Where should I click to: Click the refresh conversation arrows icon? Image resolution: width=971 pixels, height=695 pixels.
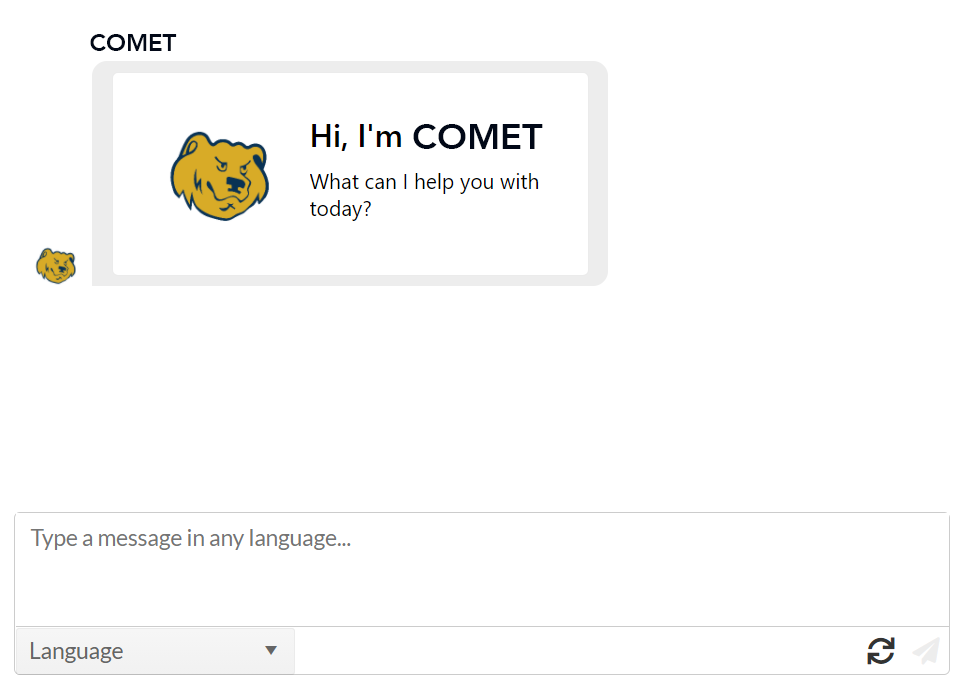click(x=881, y=651)
